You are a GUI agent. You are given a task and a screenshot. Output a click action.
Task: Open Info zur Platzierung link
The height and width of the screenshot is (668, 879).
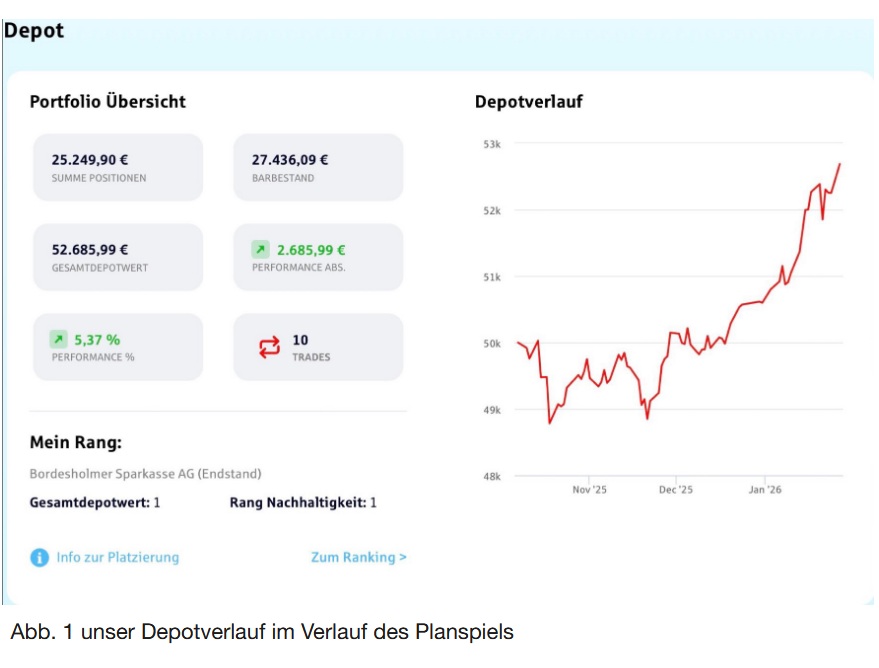pos(117,557)
